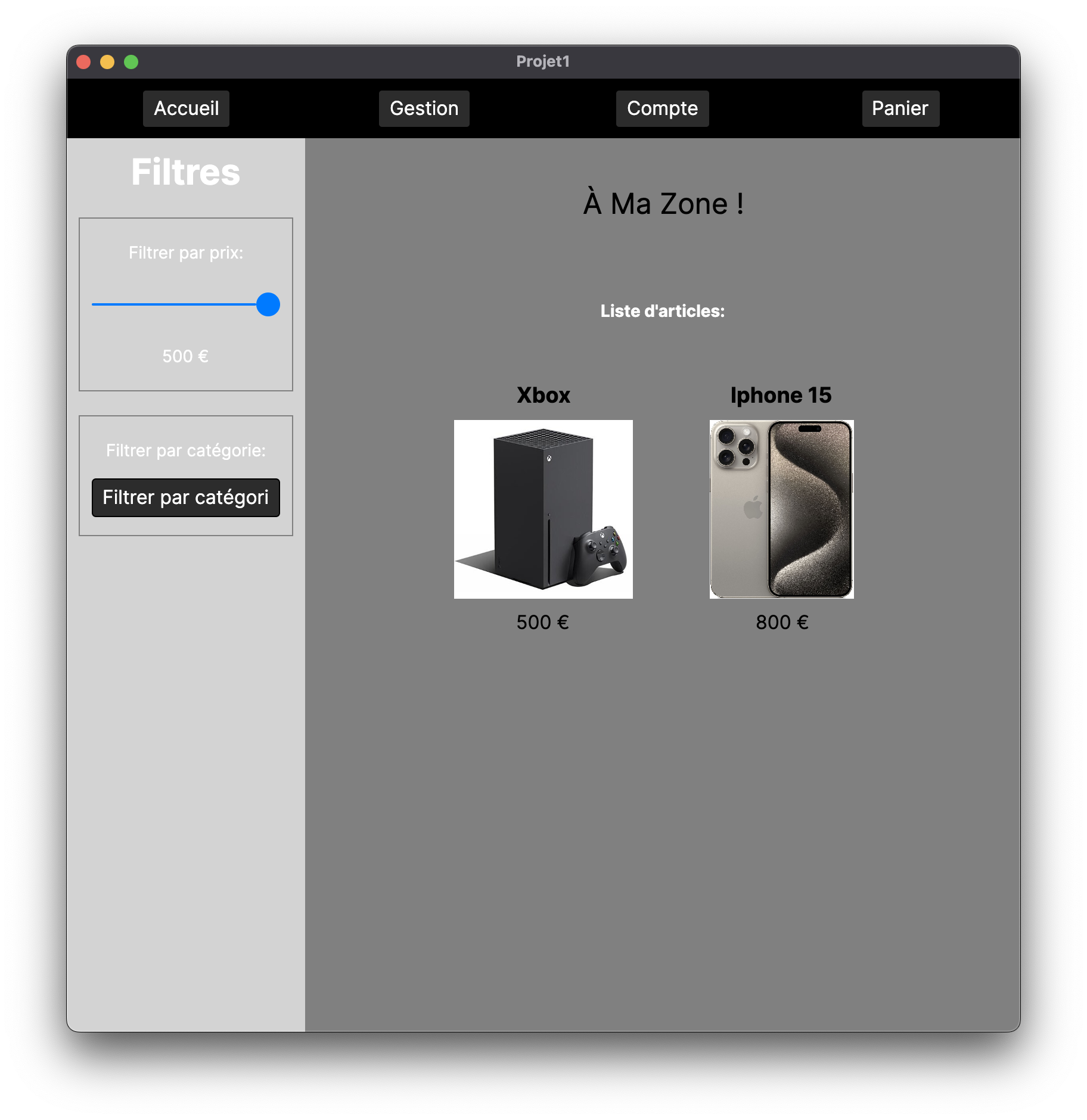This screenshot has width=1087, height=1120.
Task: Click the 'Filtrer par prix:' label
Action: [x=185, y=253]
